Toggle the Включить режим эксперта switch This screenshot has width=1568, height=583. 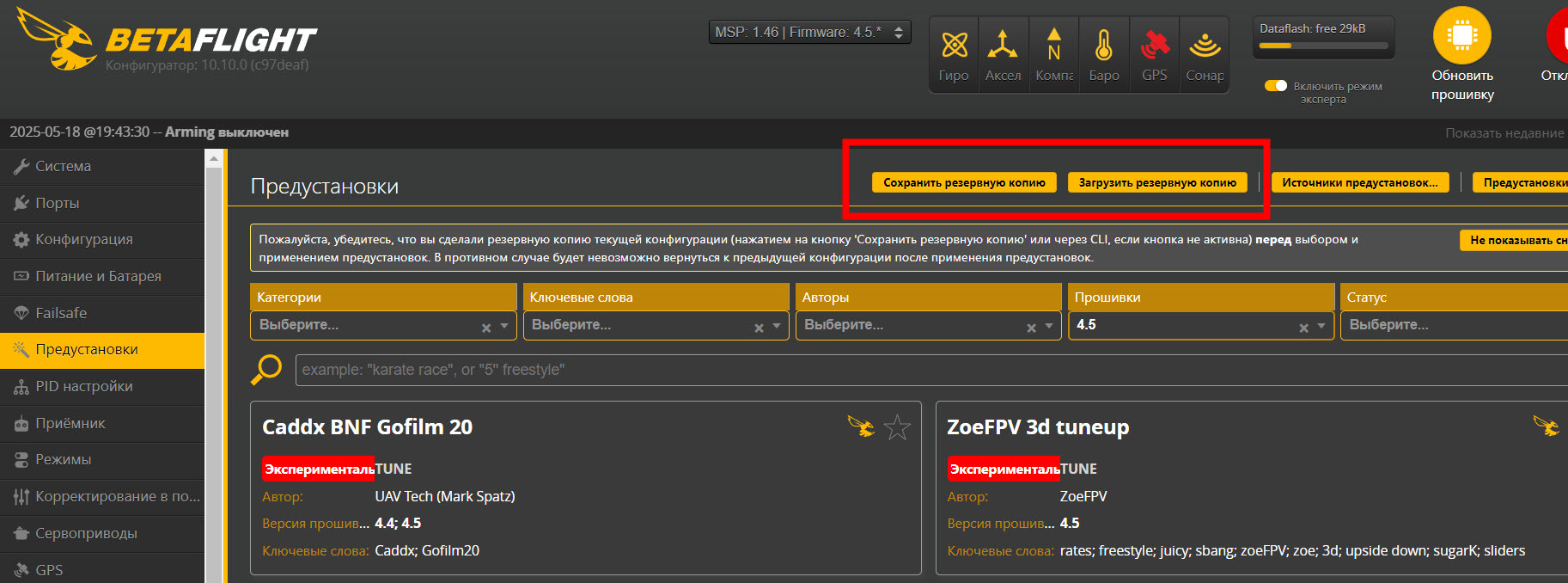pyautogui.click(x=1276, y=86)
